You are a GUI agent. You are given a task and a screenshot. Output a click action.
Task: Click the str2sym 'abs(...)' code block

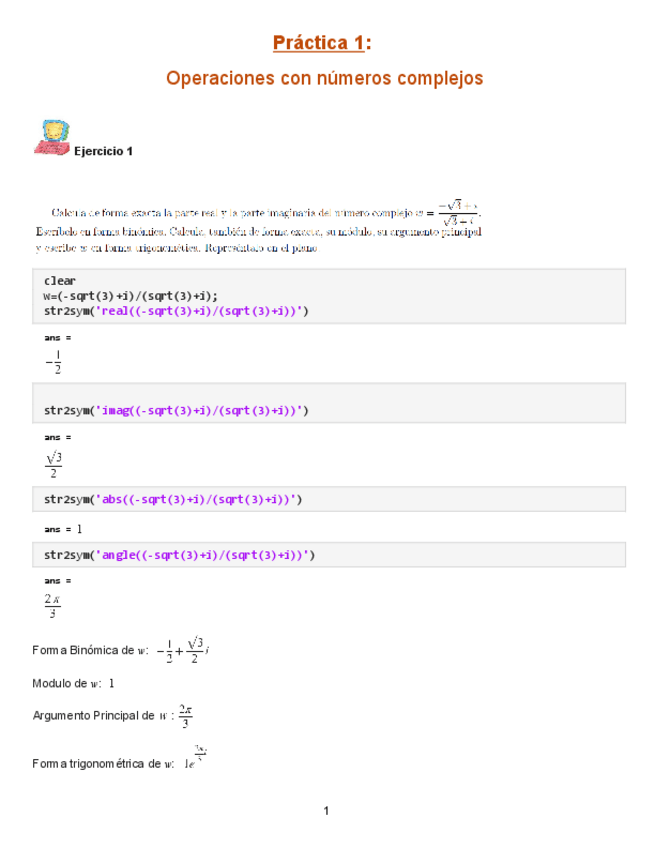tap(172, 498)
